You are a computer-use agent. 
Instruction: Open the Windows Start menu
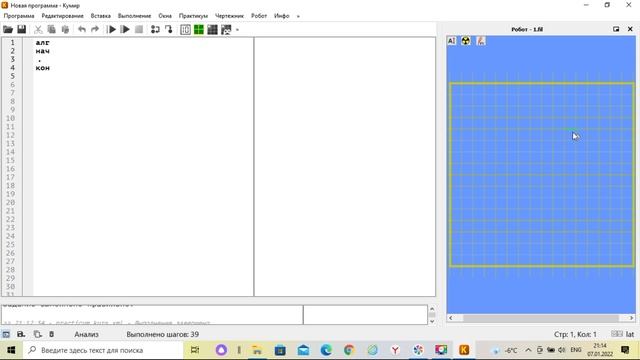11,350
